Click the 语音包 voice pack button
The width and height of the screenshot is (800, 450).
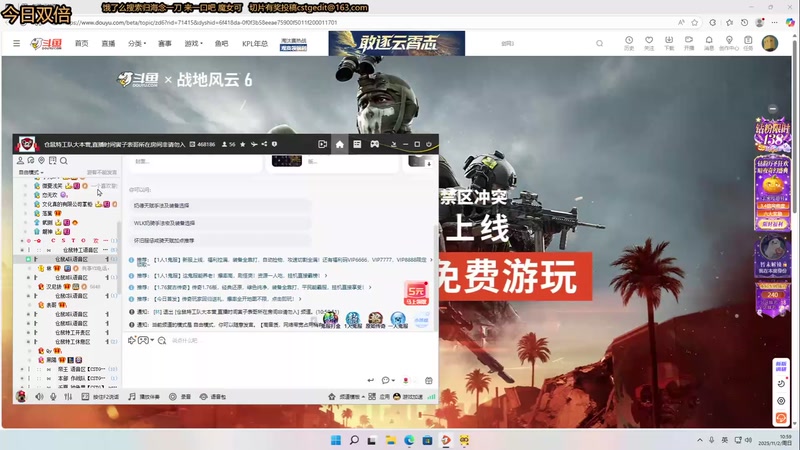pos(213,396)
